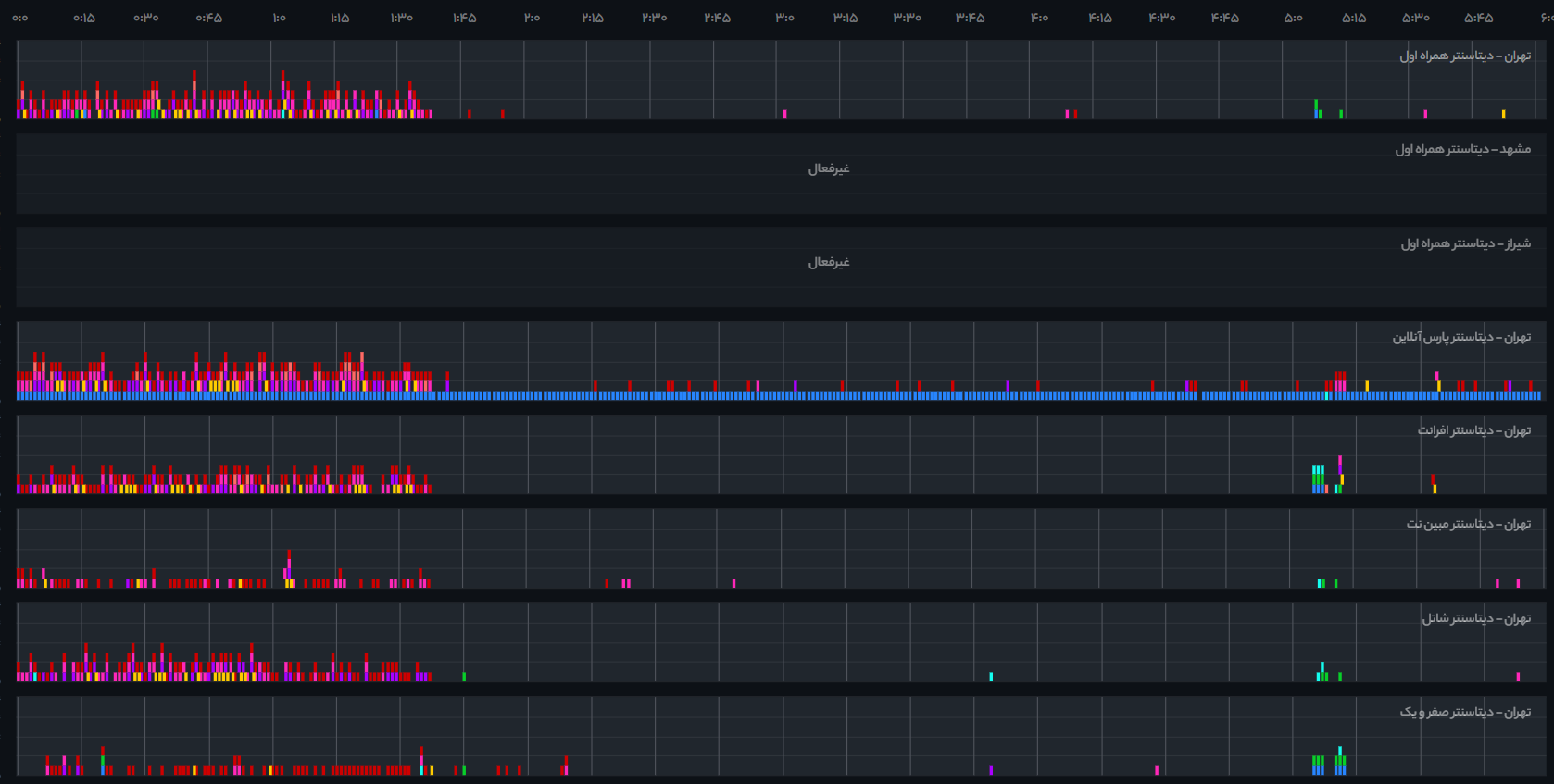The height and width of the screenshot is (784, 1554).
Task: Select the "تهران – دیتاسنتر افرانت" chart title
Action: click(x=1473, y=431)
